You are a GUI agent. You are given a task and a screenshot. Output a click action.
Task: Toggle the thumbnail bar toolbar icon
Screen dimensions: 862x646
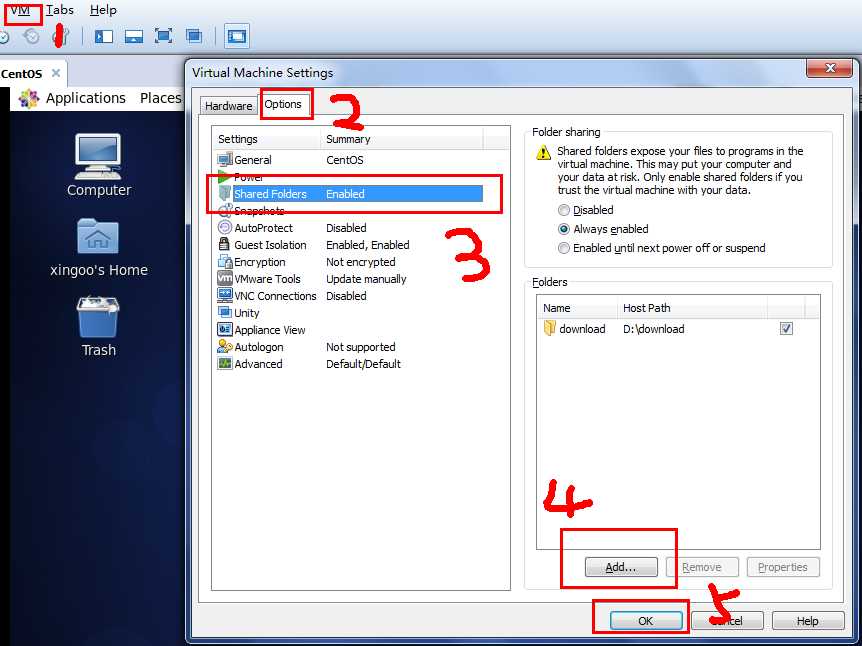pos(134,36)
